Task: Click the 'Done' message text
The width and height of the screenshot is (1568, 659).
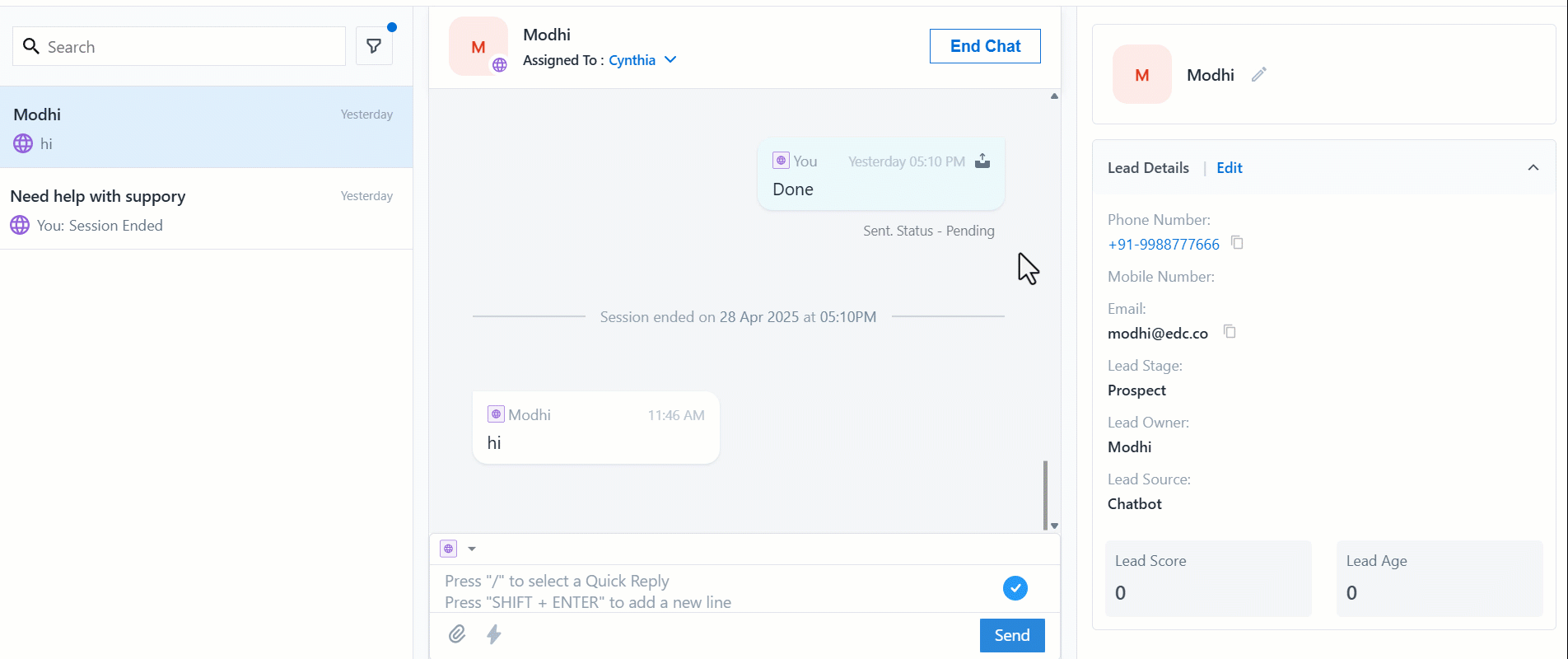Action: point(793,189)
